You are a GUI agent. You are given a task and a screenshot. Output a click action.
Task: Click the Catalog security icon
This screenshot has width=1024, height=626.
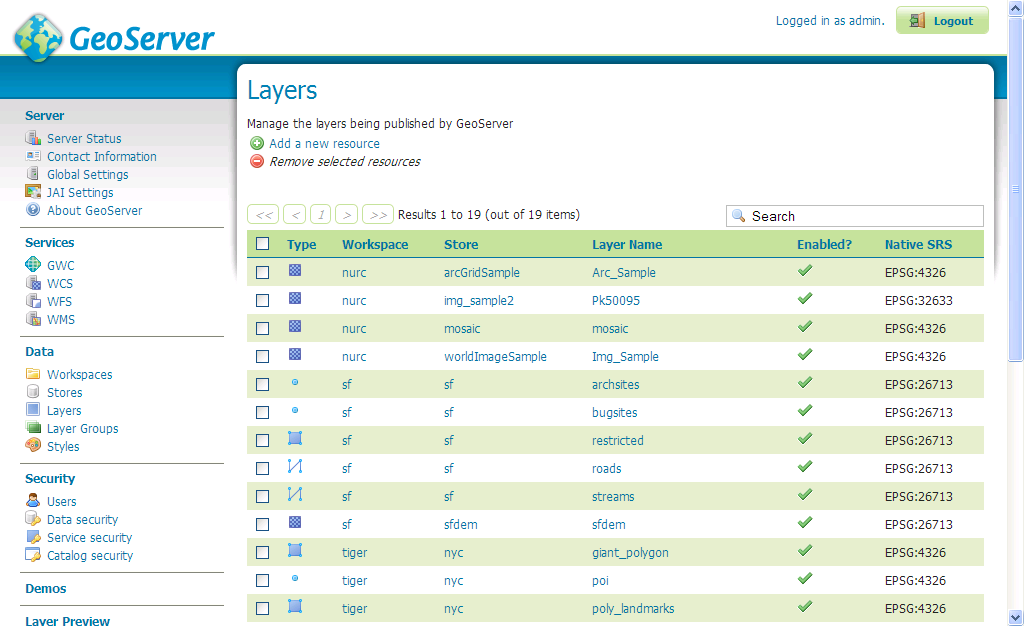click(33, 555)
